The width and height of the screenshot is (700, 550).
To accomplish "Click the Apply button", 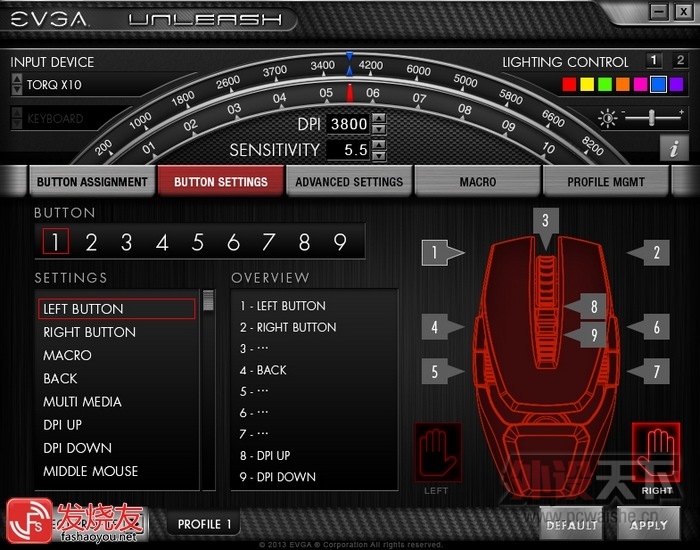I will 649,524.
